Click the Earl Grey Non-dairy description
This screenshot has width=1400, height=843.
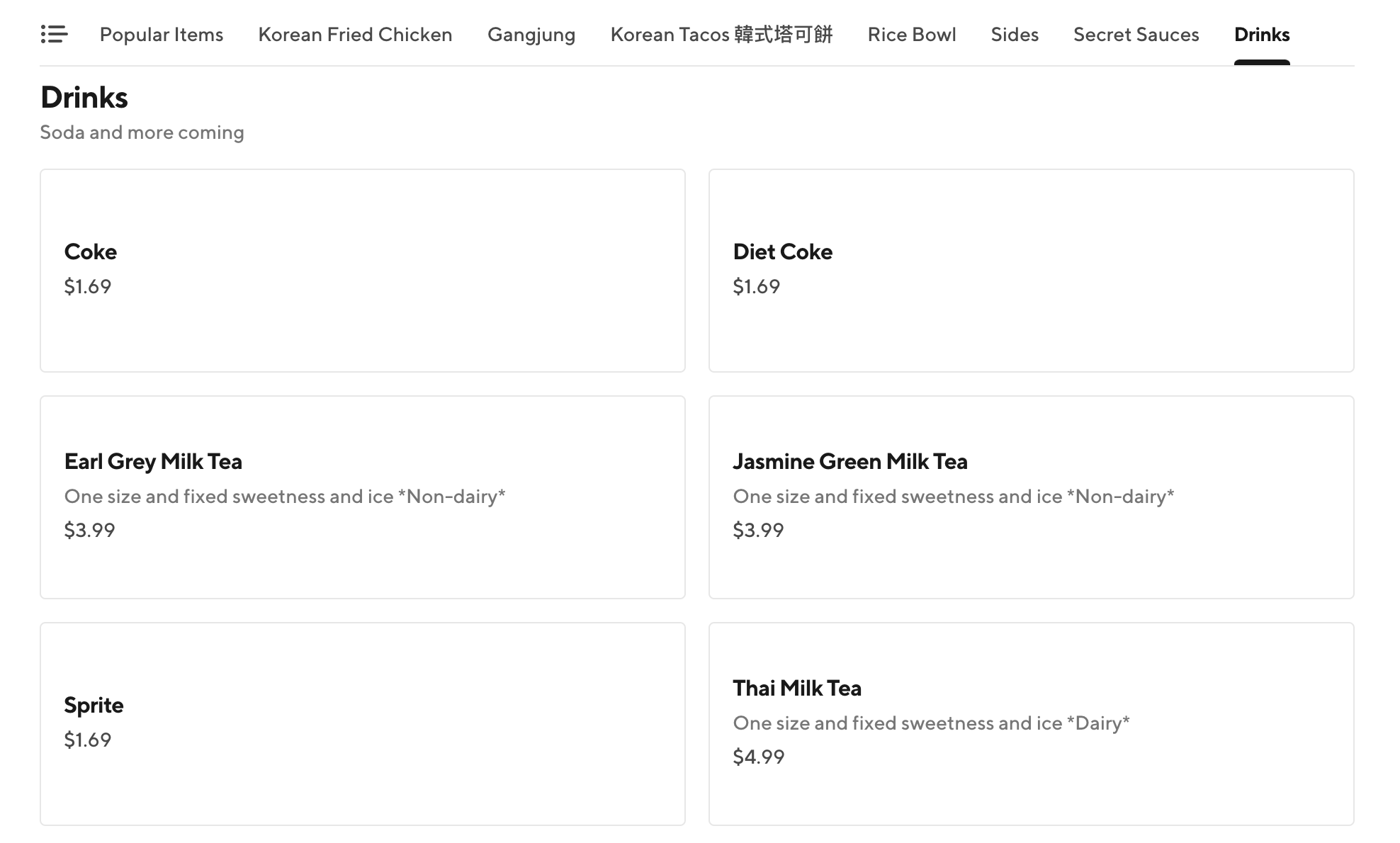[x=284, y=496]
